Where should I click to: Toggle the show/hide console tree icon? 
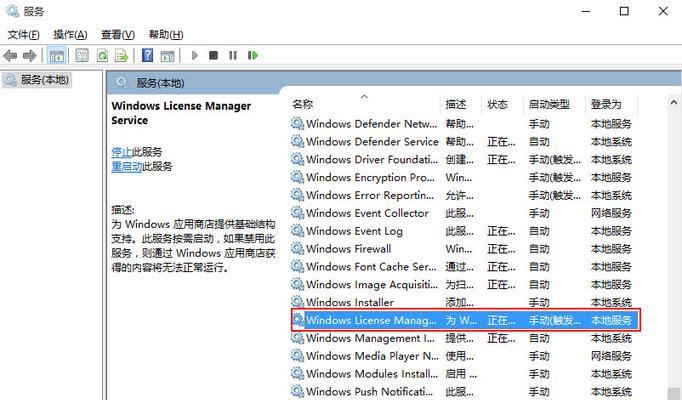(x=57, y=56)
